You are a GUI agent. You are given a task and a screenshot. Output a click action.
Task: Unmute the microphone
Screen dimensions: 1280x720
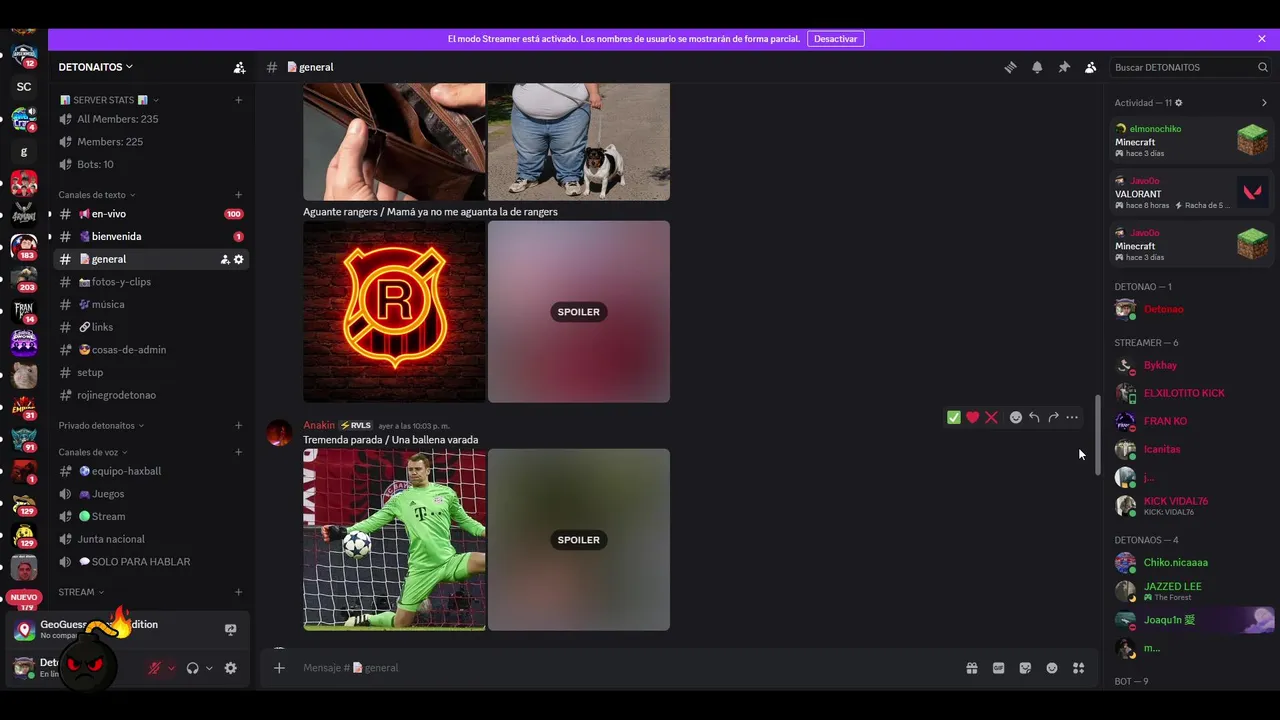pos(154,668)
